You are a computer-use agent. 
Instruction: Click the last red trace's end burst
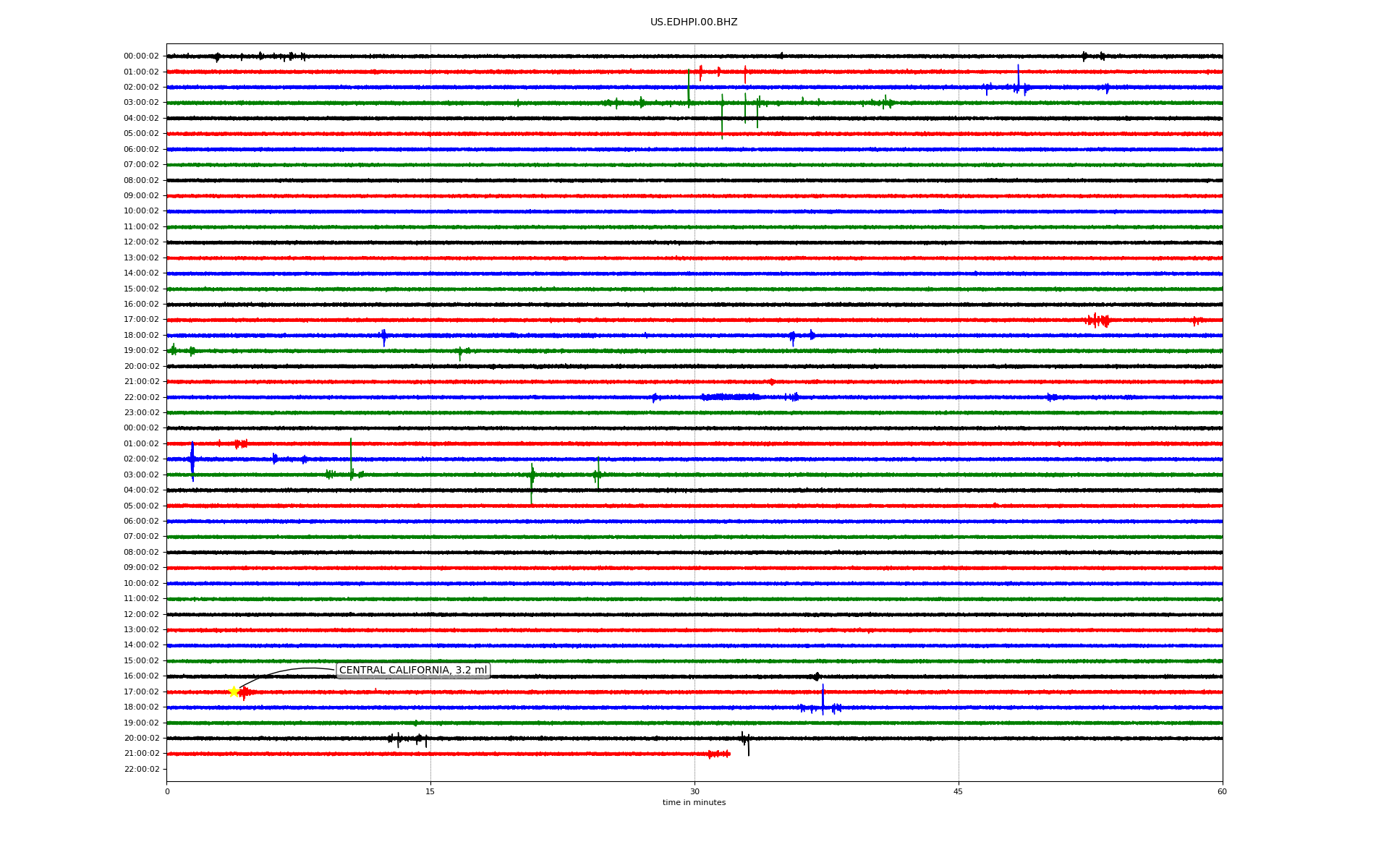pos(719,754)
